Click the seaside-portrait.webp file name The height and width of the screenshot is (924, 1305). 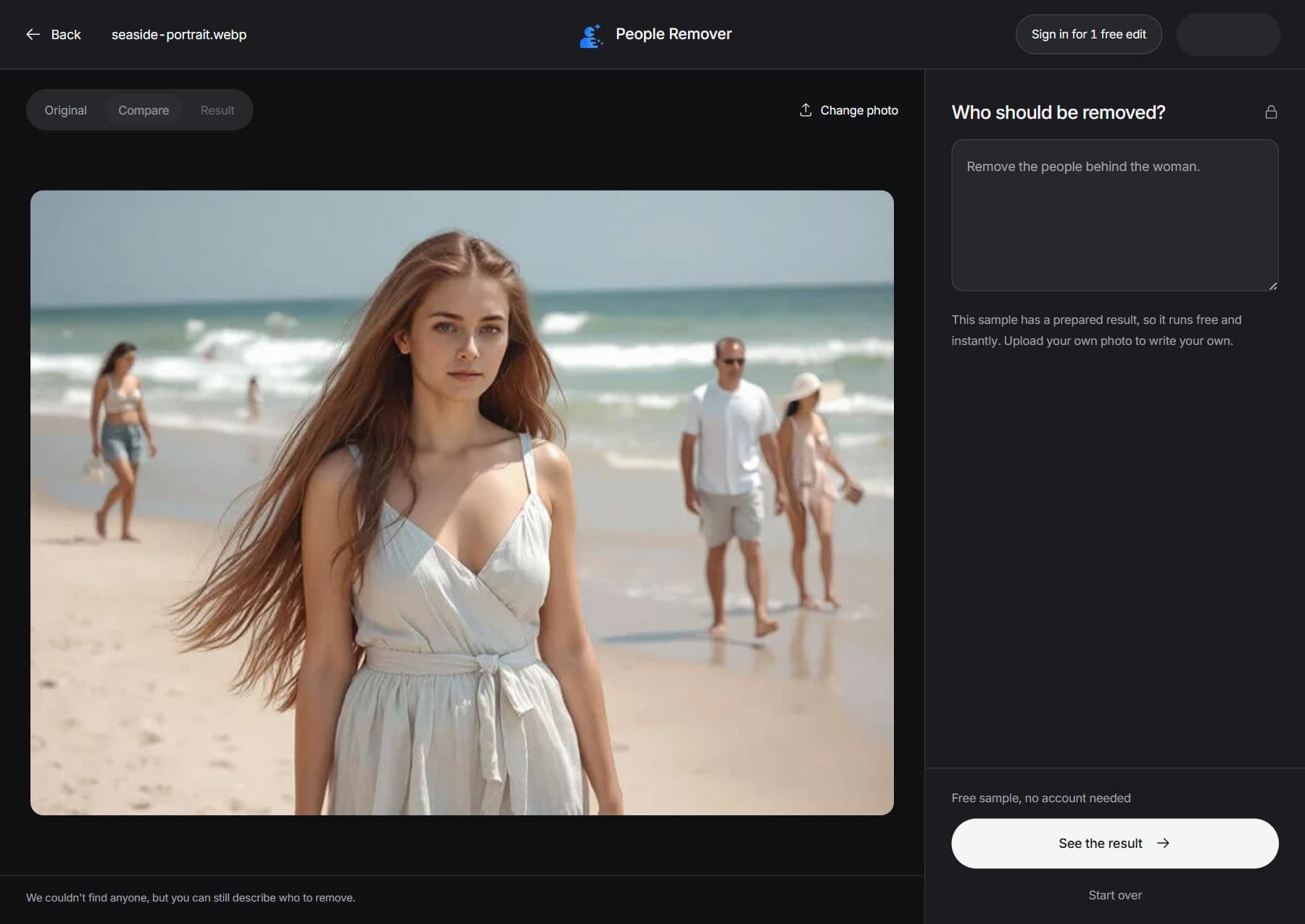tap(179, 34)
